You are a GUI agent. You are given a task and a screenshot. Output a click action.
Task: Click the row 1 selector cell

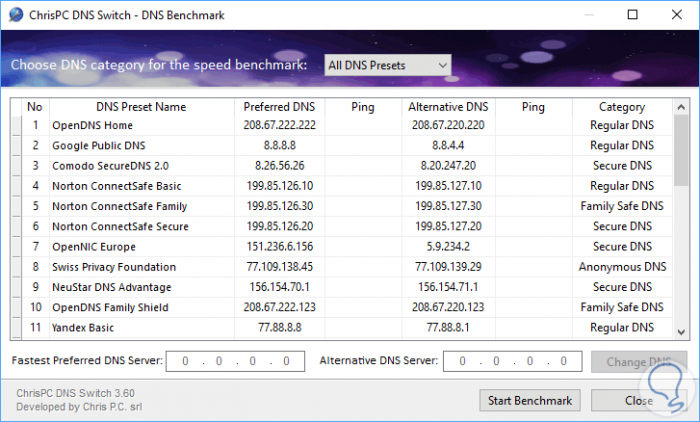click(x=16, y=125)
